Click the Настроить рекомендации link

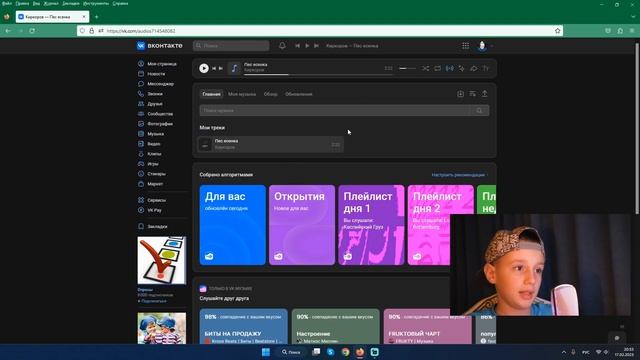tap(459, 175)
